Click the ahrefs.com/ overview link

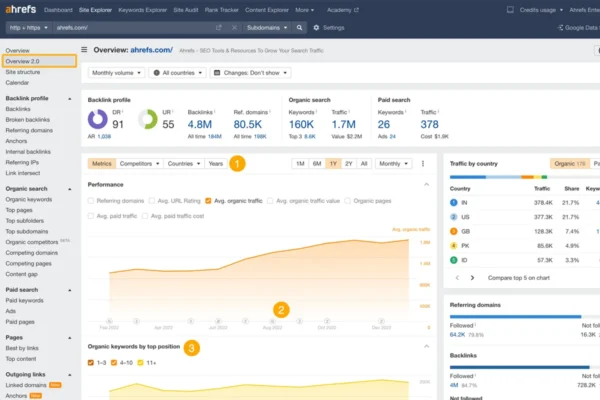152,50
